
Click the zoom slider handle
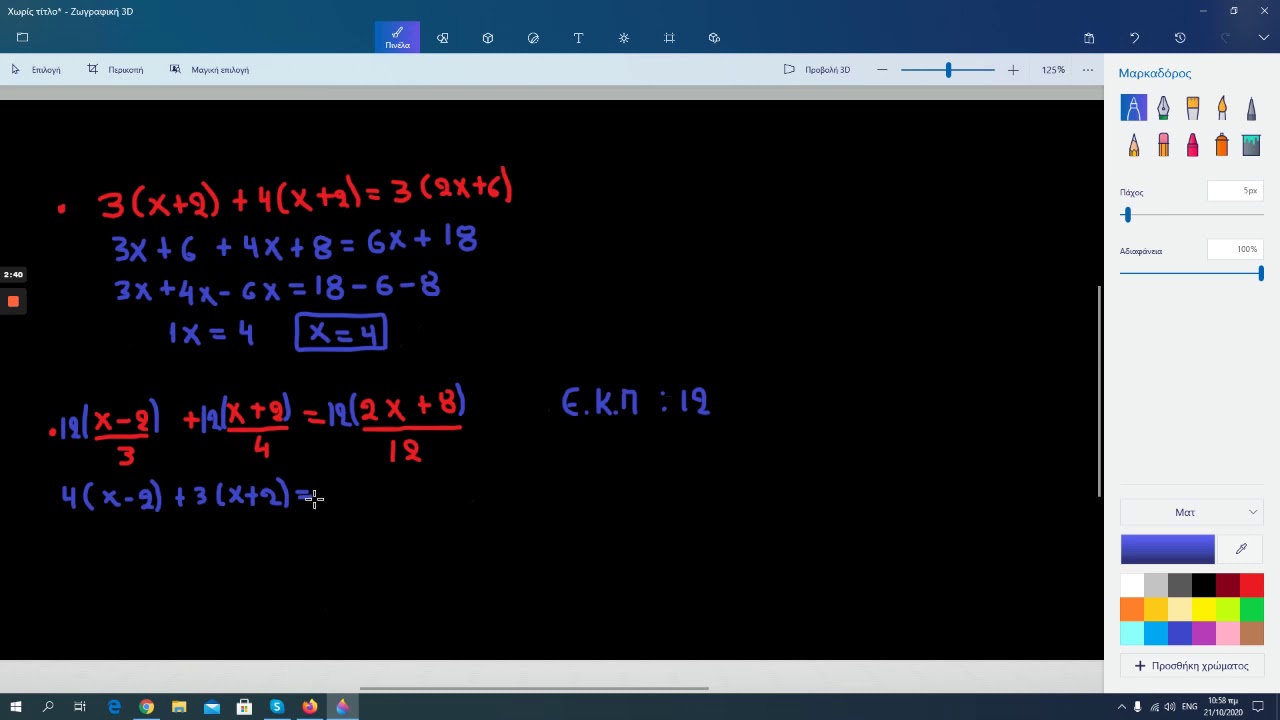[948, 70]
